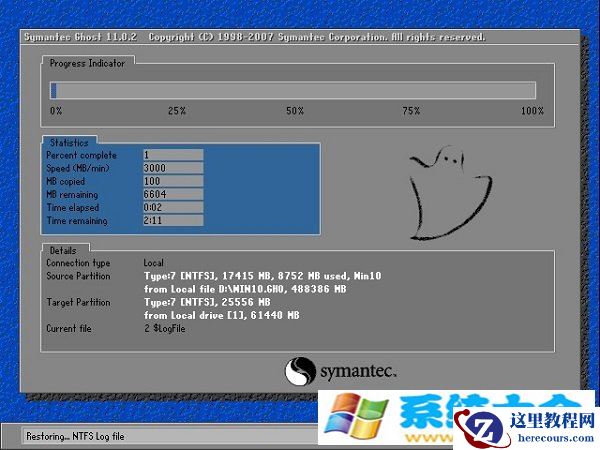Click the D:\WIN10.GHO file path line
The width and height of the screenshot is (600, 450).
[x=245, y=289]
